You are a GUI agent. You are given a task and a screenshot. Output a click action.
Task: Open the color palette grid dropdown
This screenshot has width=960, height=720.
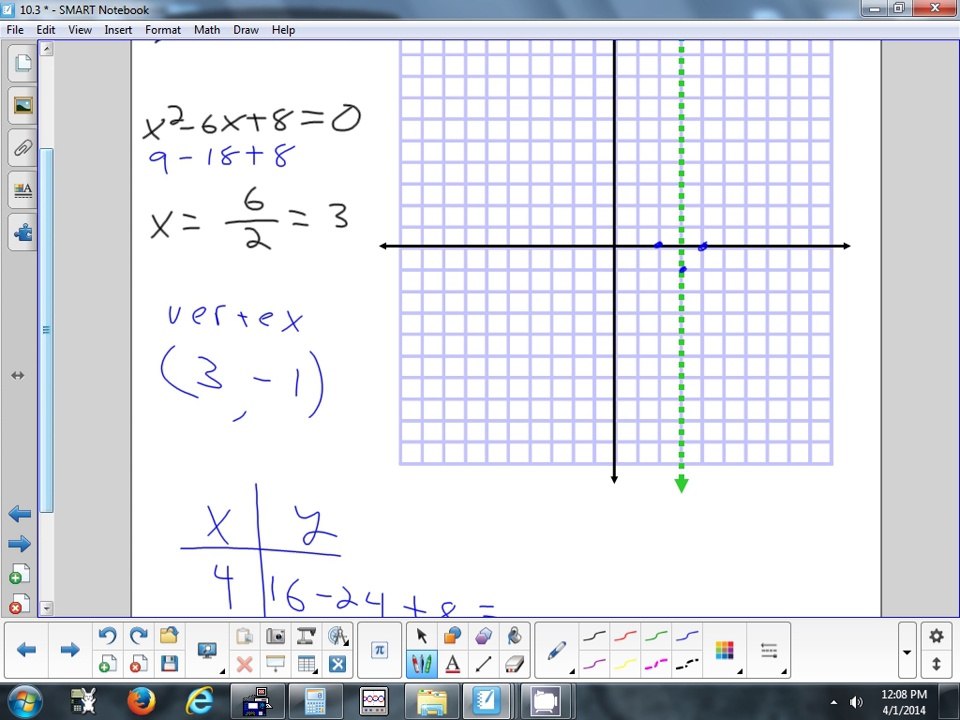pyautogui.click(x=725, y=650)
